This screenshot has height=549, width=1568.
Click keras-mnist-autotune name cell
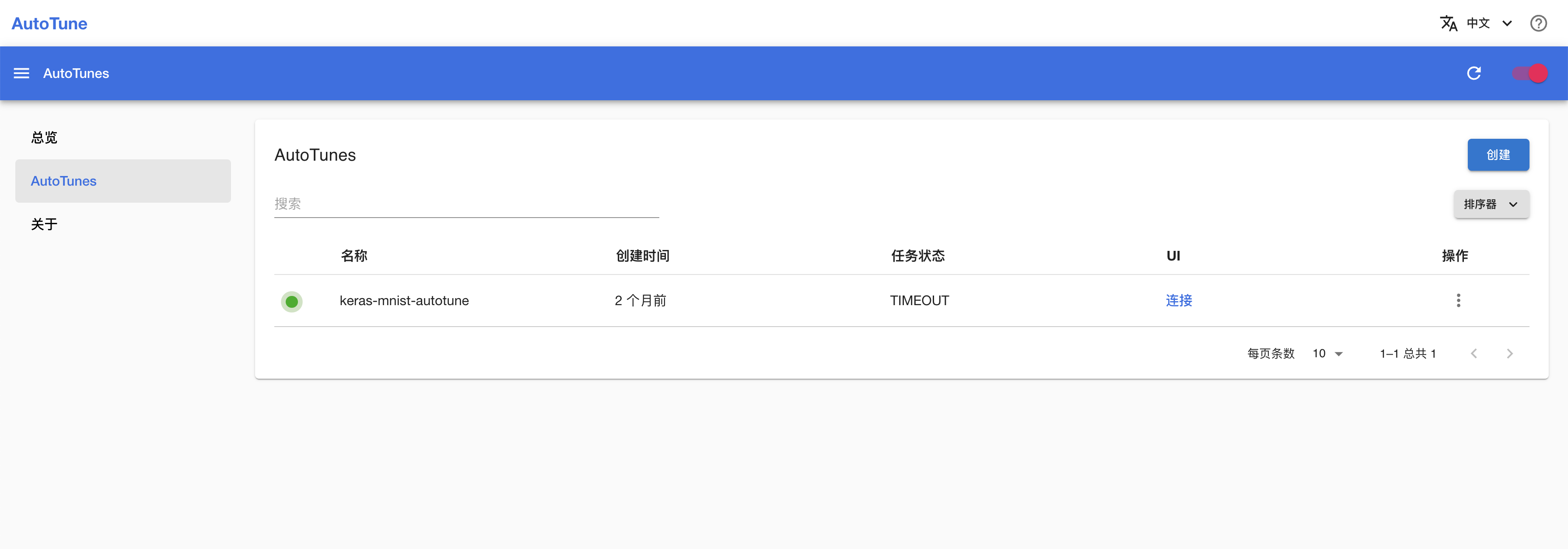tap(404, 300)
